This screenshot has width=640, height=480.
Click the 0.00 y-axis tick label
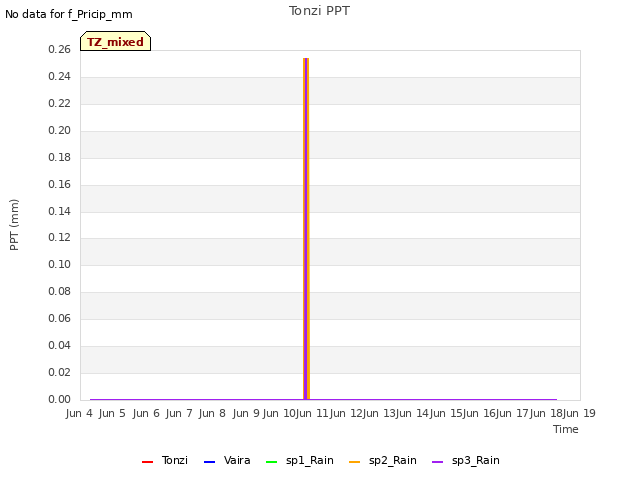click(x=59, y=399)
